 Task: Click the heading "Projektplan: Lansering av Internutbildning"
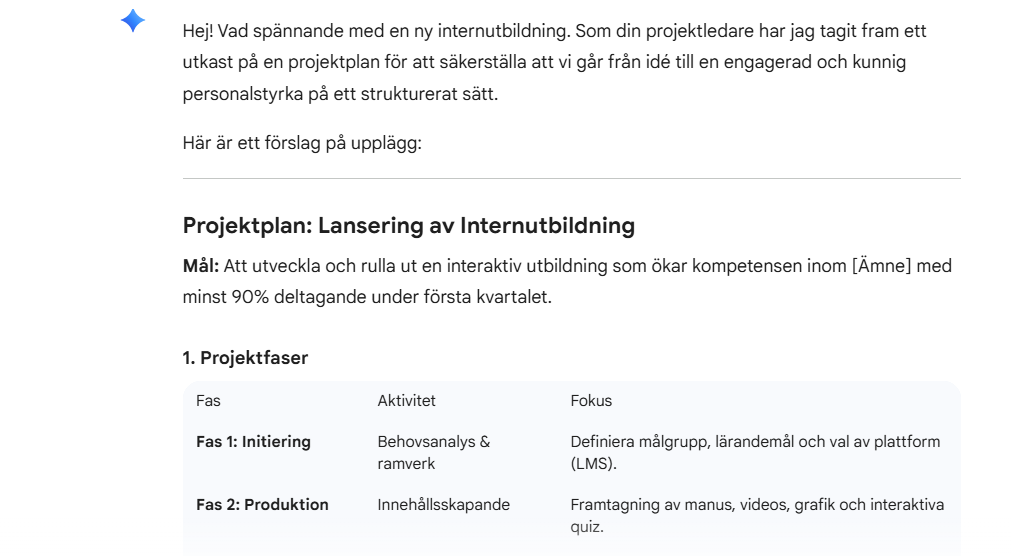(x=408, y=226)
